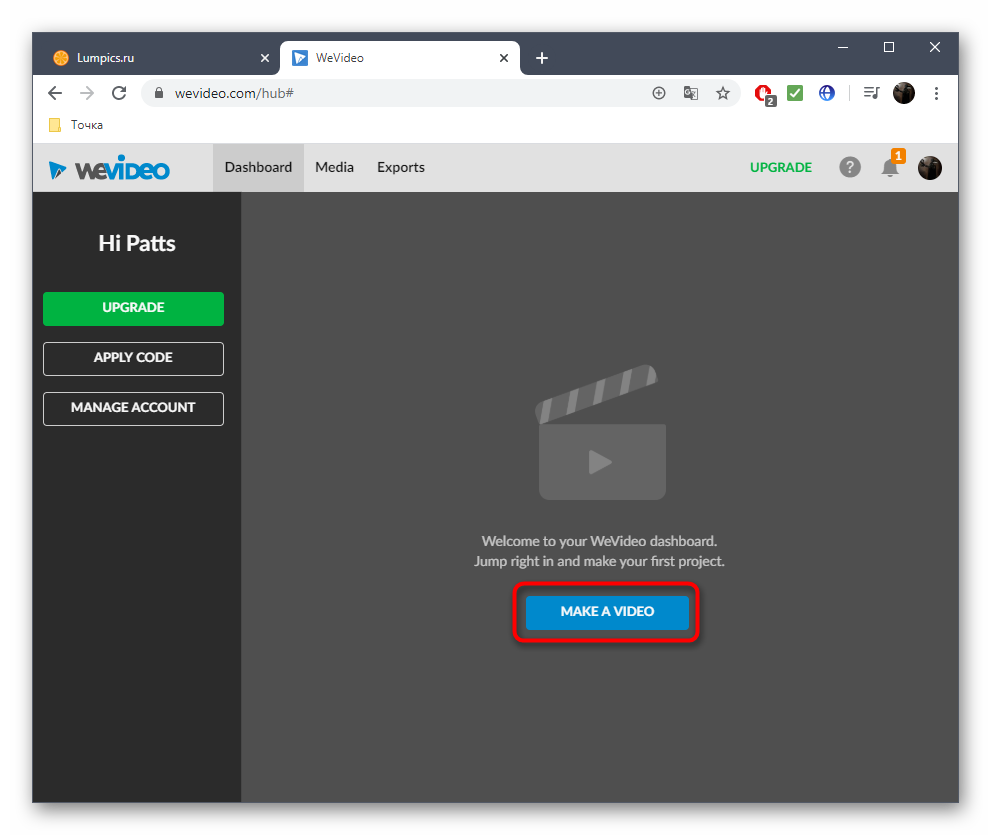
Task: Open the notifications bell icon
Action: (x=890, y=168)
